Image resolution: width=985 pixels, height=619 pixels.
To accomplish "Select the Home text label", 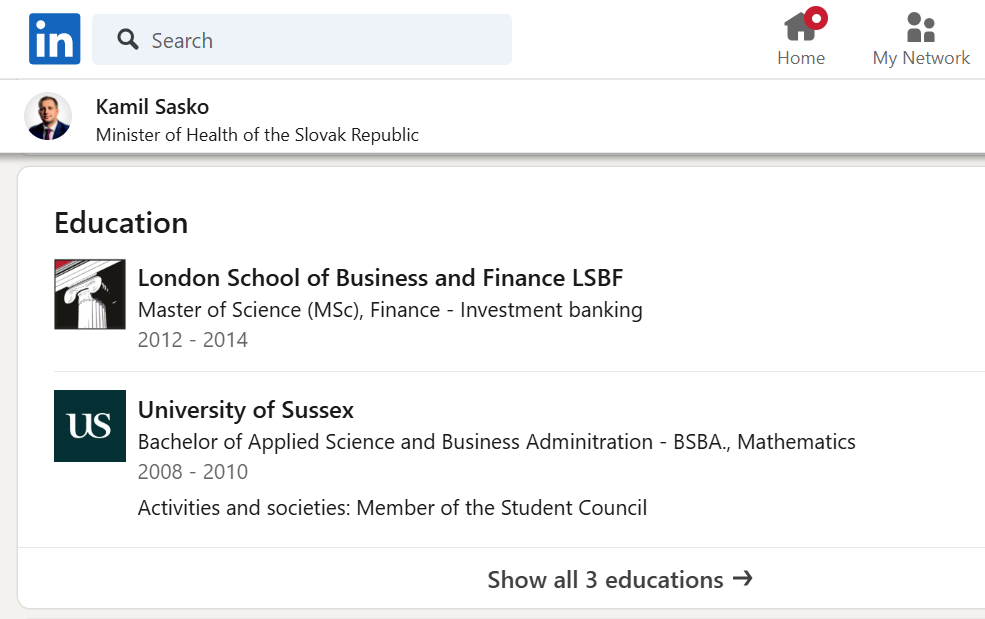I will pos(801,58).
